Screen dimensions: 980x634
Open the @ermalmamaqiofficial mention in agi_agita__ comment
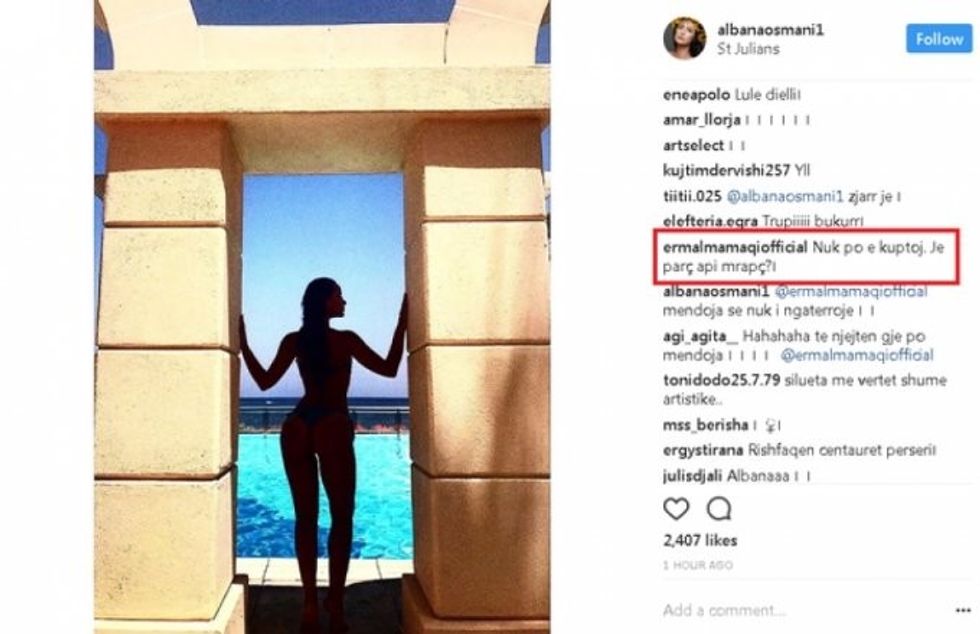pos(857,356)
